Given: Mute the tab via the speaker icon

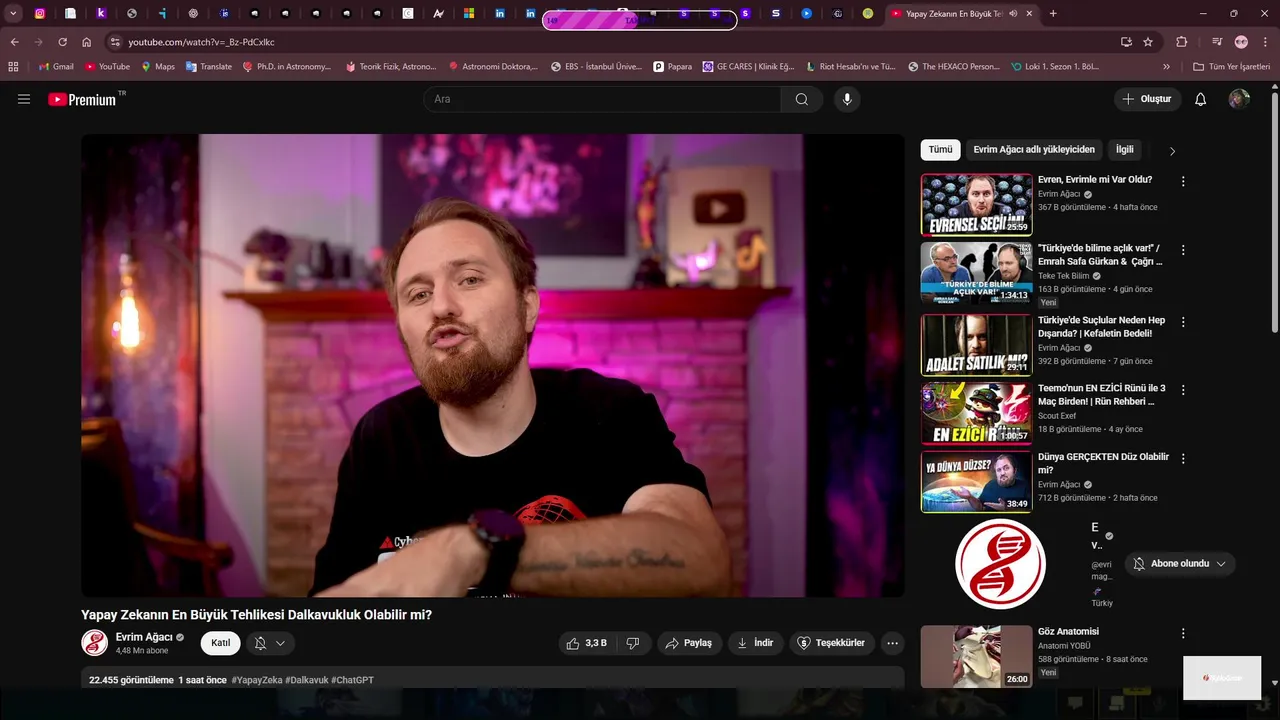Looking at the screenshot, I should pos(1013,13).
